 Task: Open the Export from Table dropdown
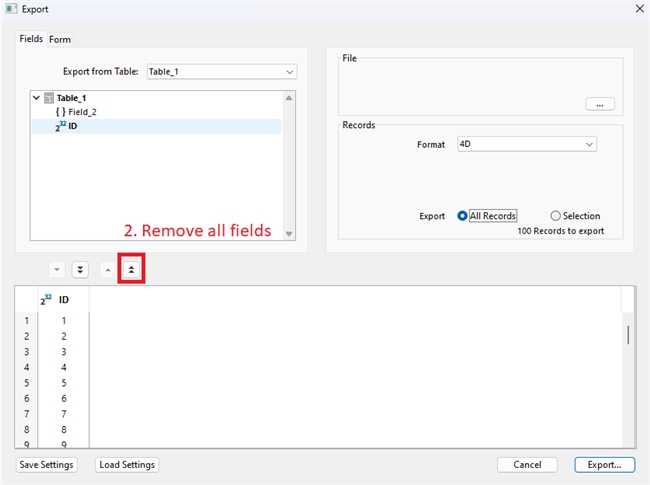[221, 72]
